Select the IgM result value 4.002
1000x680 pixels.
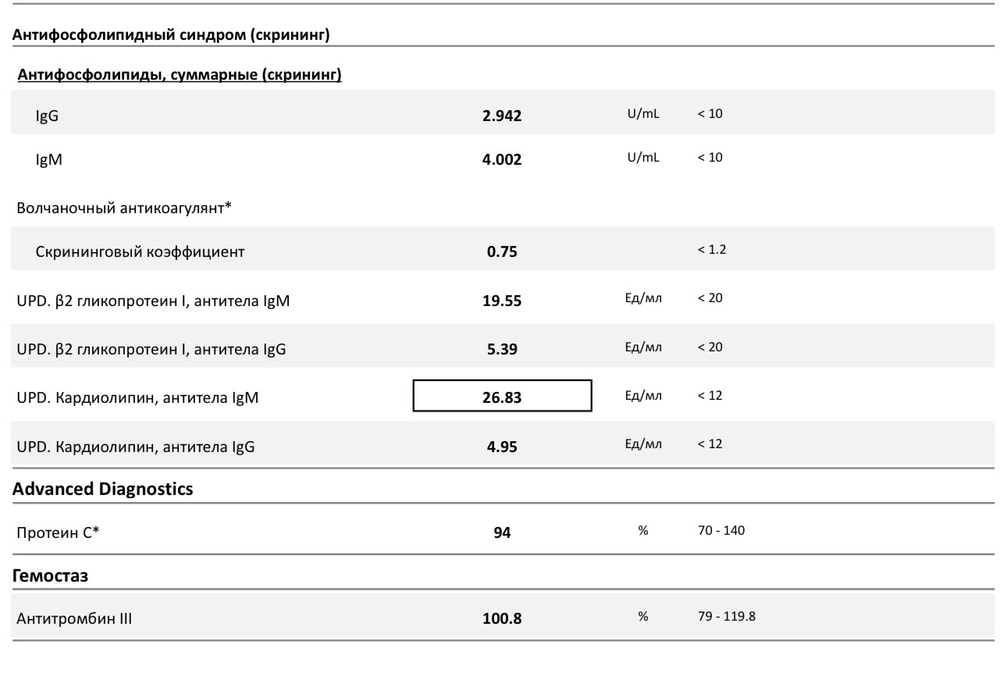point(502,159)
